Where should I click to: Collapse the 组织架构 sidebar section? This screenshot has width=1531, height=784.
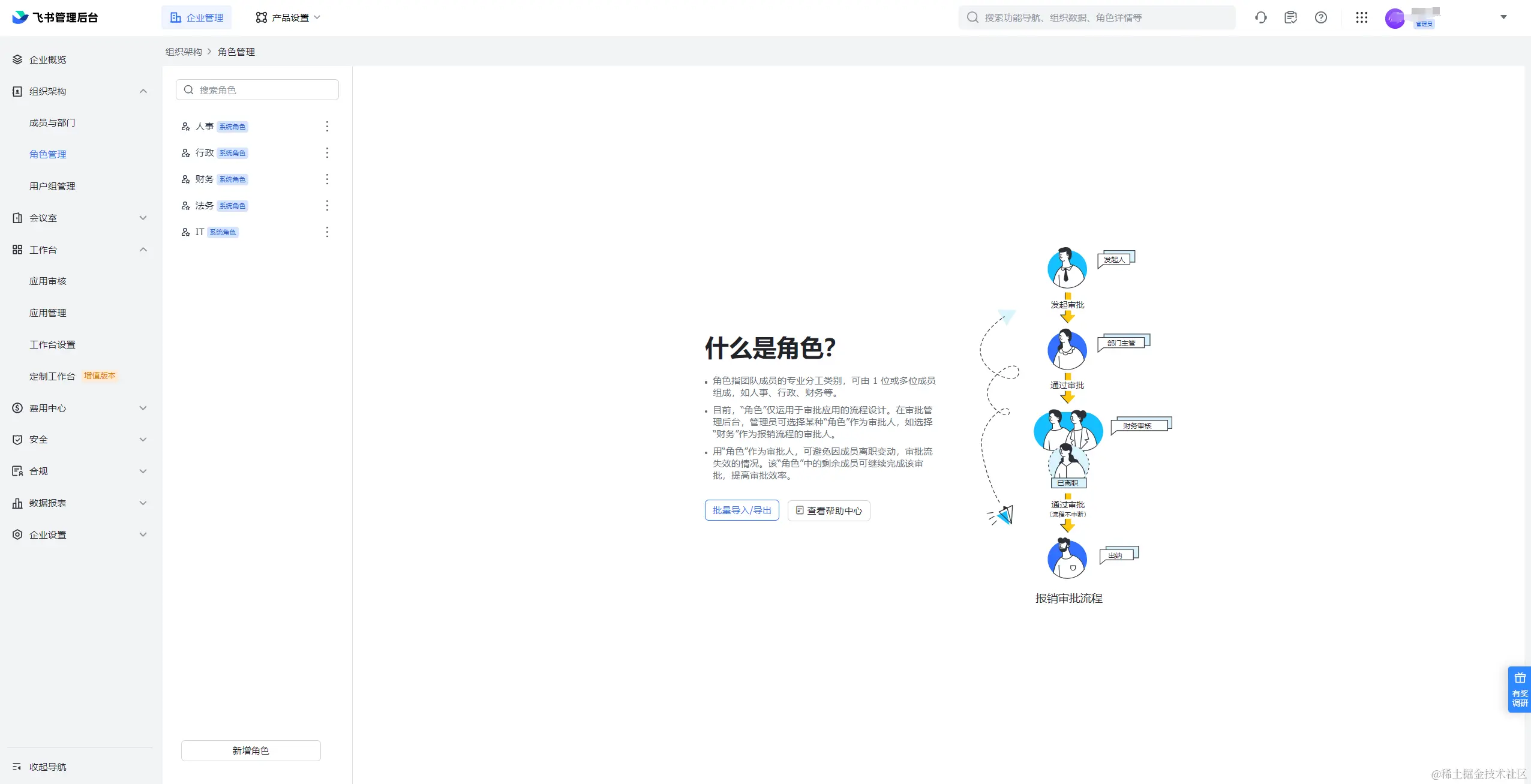pyautogui.click(x=143, y=91)
